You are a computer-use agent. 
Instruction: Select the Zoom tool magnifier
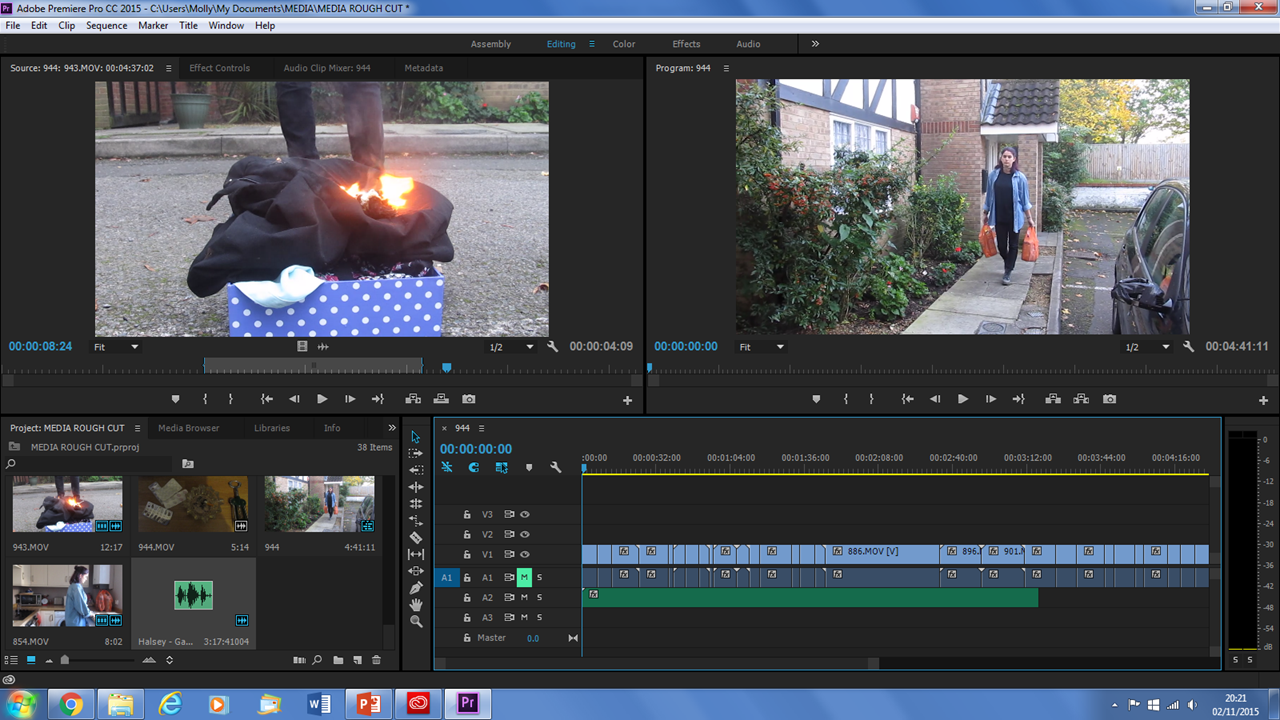[416, 621]
